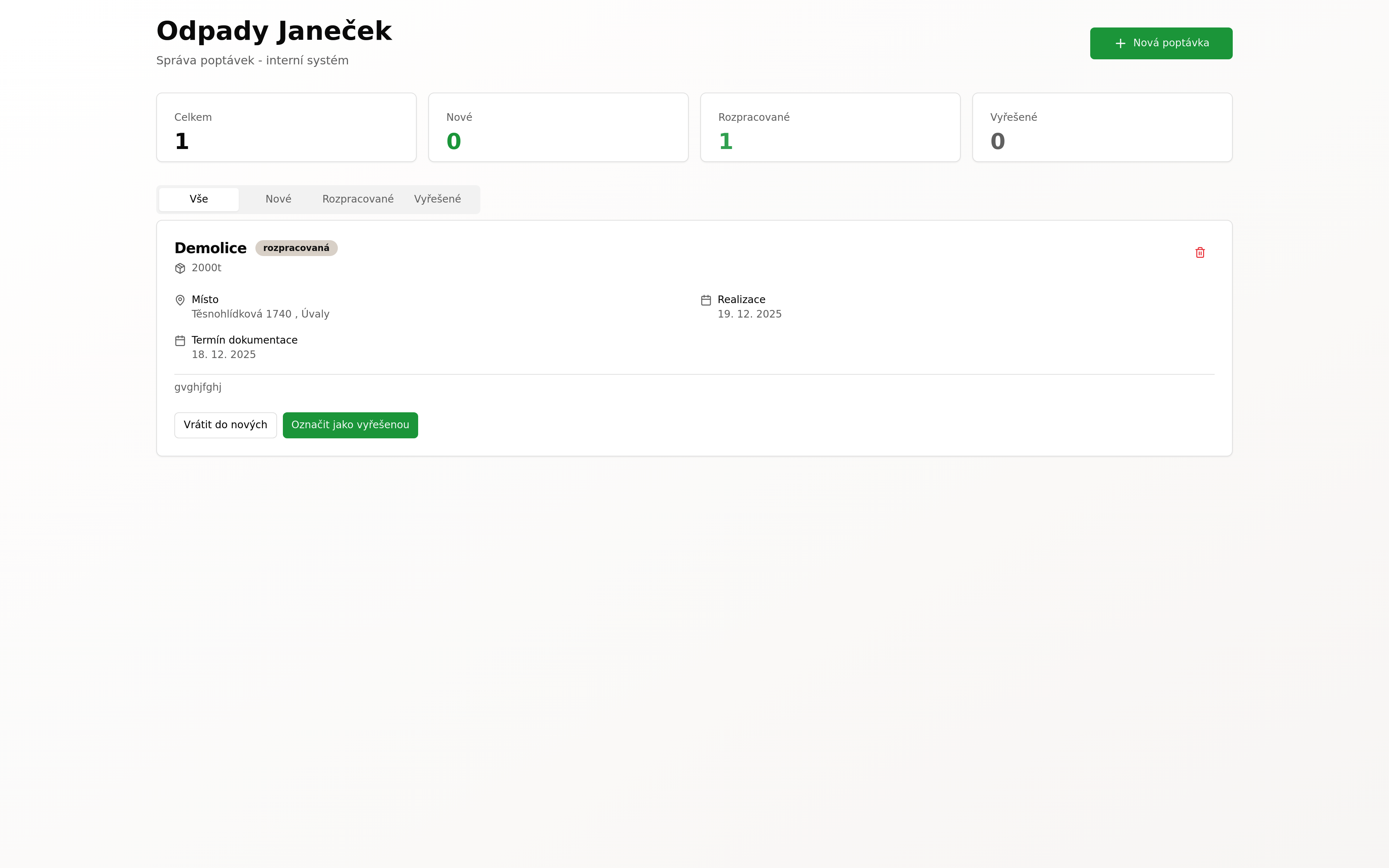Click the calendar icon beside Realizace
Image resolution: width=1389 pixels, height=868 pixels.
click(706, 300)
